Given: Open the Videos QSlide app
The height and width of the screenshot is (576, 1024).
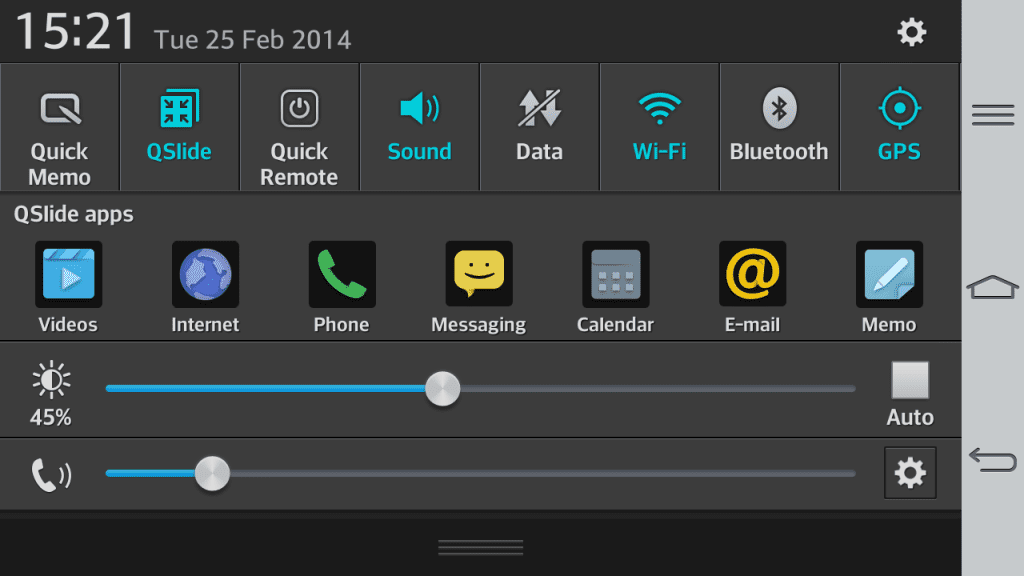Looking at the screenshot, I should pos(68,273).
